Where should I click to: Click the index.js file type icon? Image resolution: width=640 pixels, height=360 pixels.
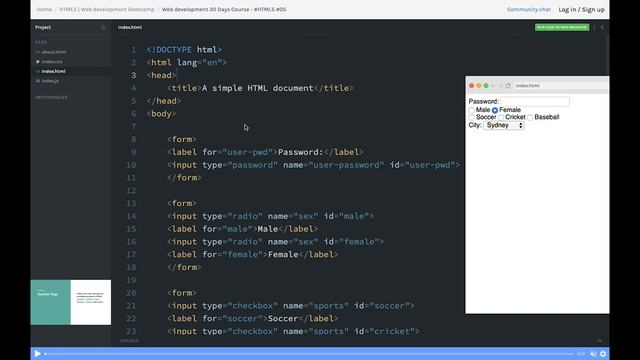point(38,81)
